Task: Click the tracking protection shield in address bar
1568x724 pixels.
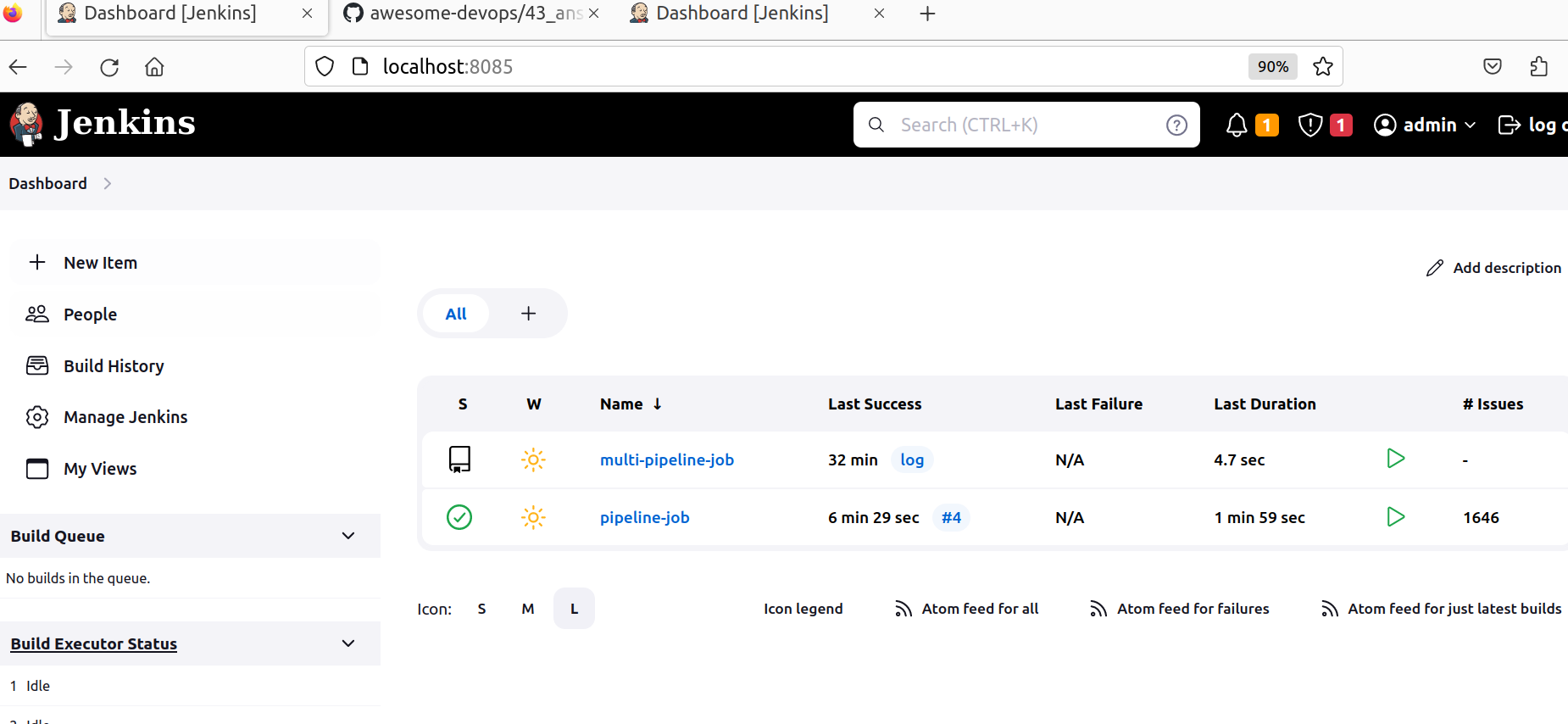Action: tap(325, 66)
